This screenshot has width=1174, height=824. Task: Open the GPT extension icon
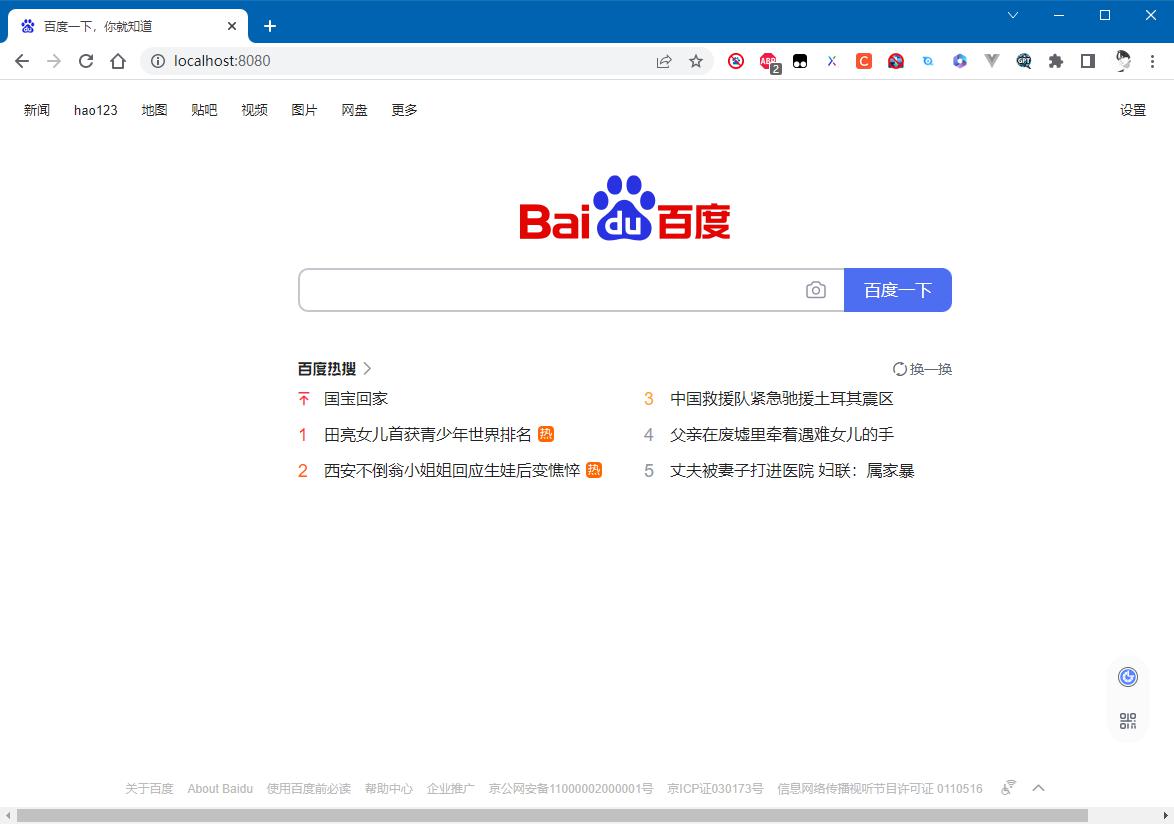pyautogui.click(x=1024, y=61)
